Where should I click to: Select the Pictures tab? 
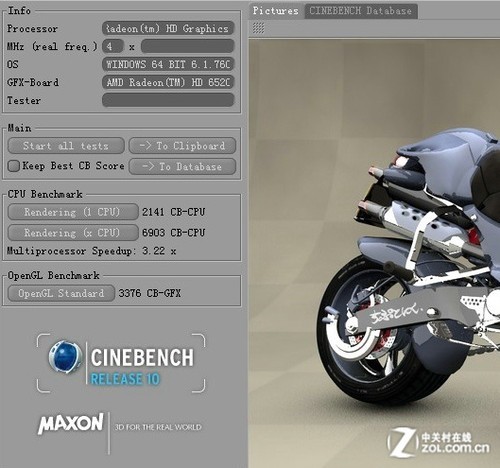click(x=275, y=11)
